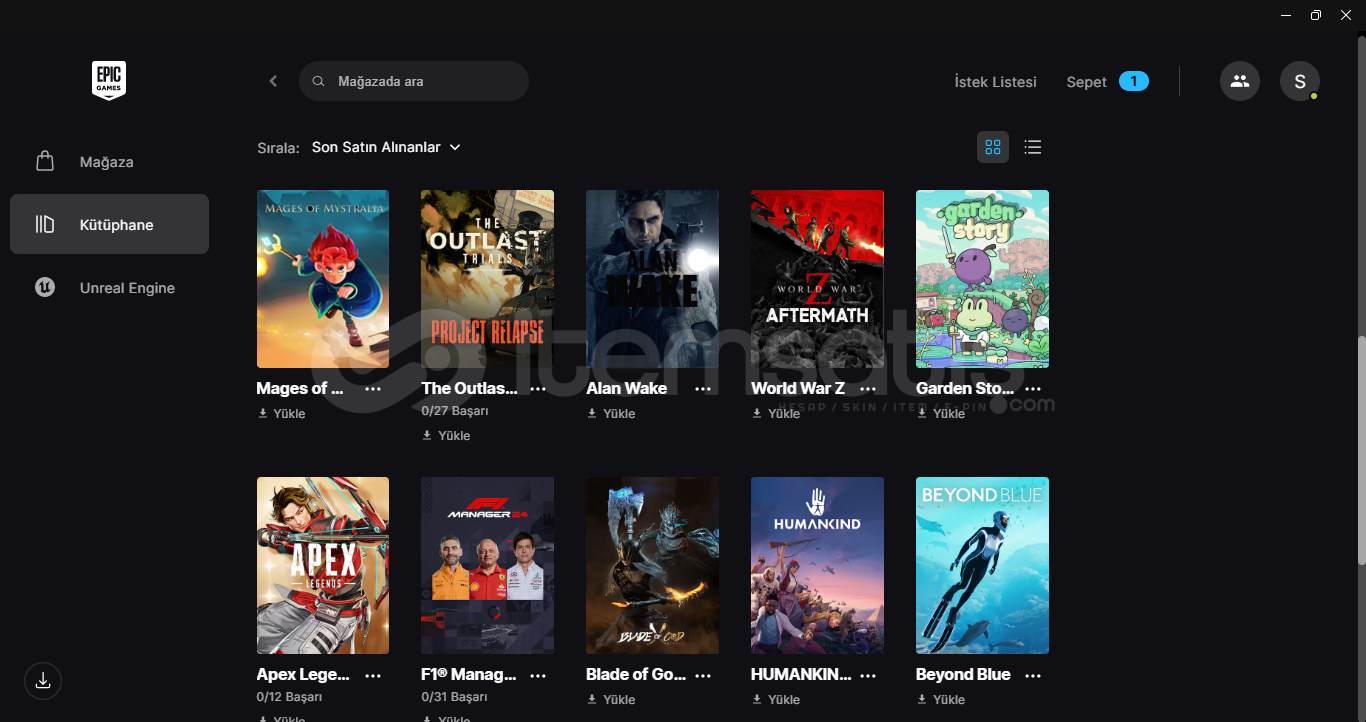Open the Apex Legends cover art
Viewport: 1366px width, 722px height.
(x=323, y=565)
